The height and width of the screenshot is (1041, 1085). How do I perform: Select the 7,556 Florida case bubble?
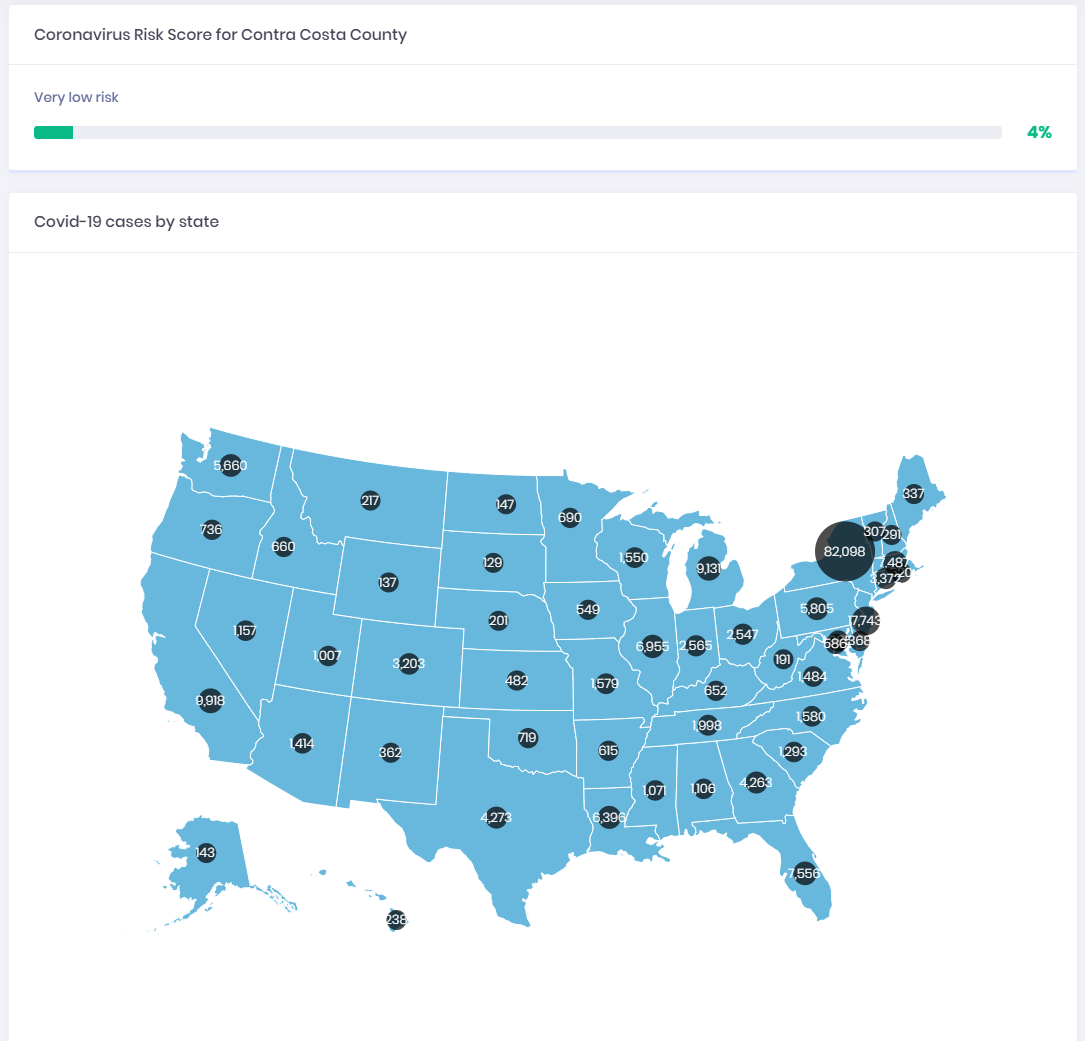[x=804, y=873]
